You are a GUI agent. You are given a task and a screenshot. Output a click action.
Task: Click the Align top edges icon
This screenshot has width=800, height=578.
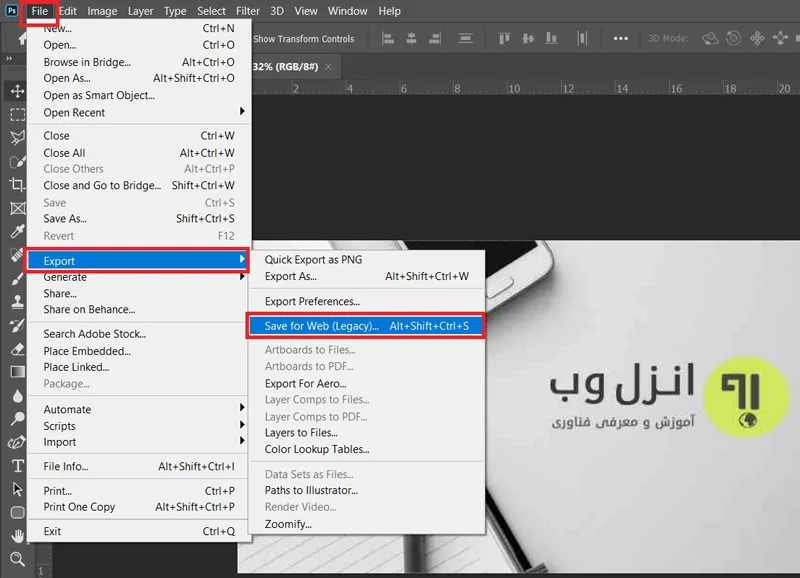point(504,38)
